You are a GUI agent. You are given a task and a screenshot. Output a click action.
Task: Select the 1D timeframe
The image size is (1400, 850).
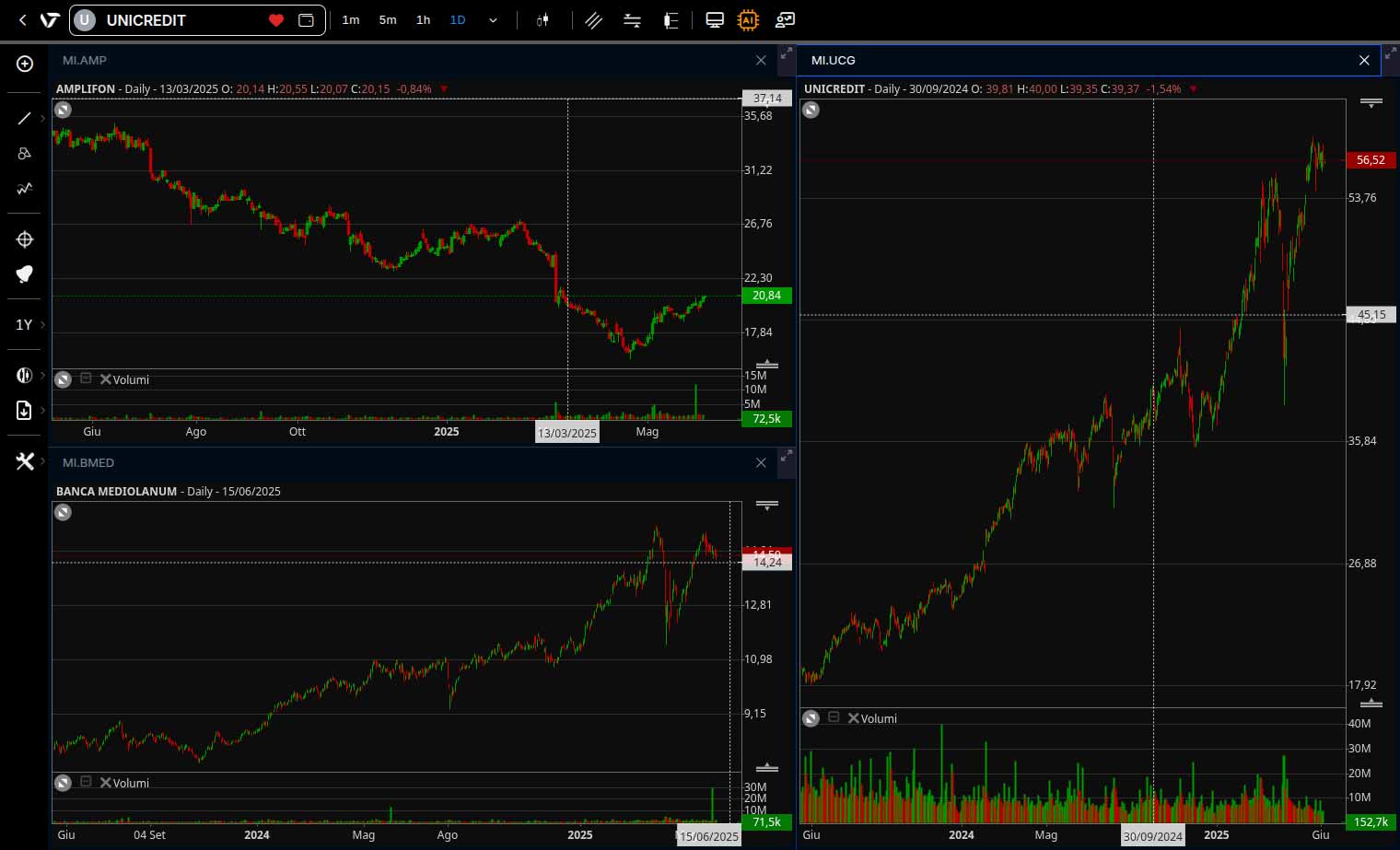[458, 20]
